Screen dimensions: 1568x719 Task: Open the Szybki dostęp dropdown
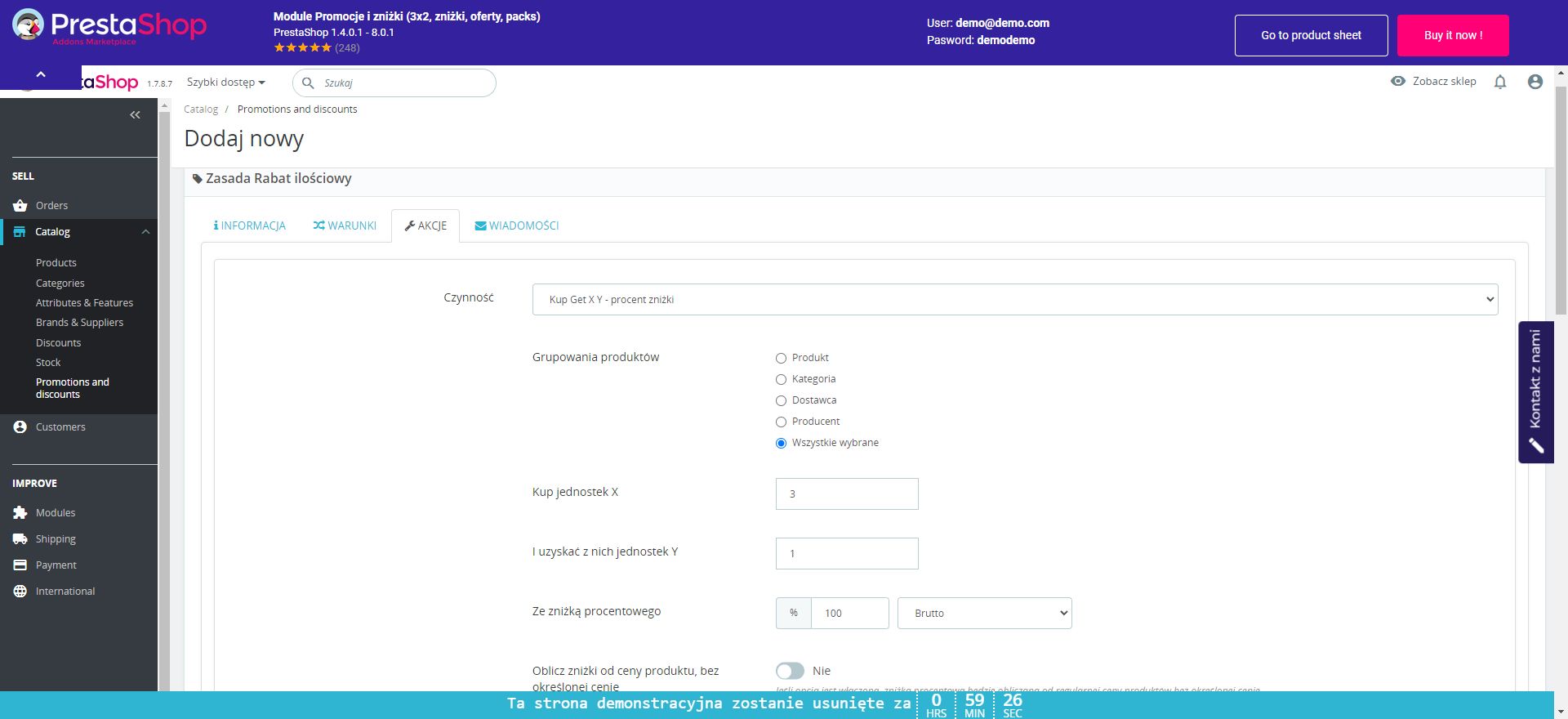pos(226,83)
